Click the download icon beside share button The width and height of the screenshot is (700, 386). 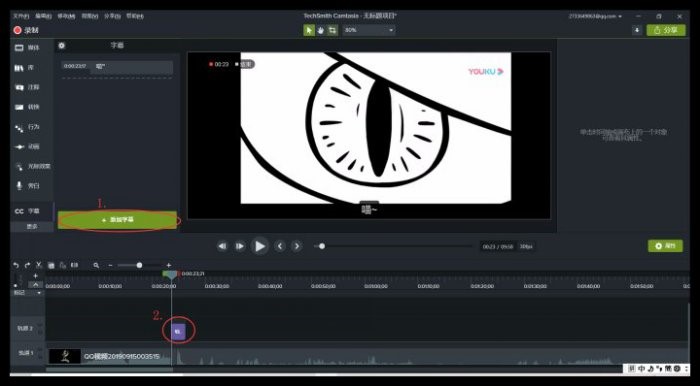637,30
